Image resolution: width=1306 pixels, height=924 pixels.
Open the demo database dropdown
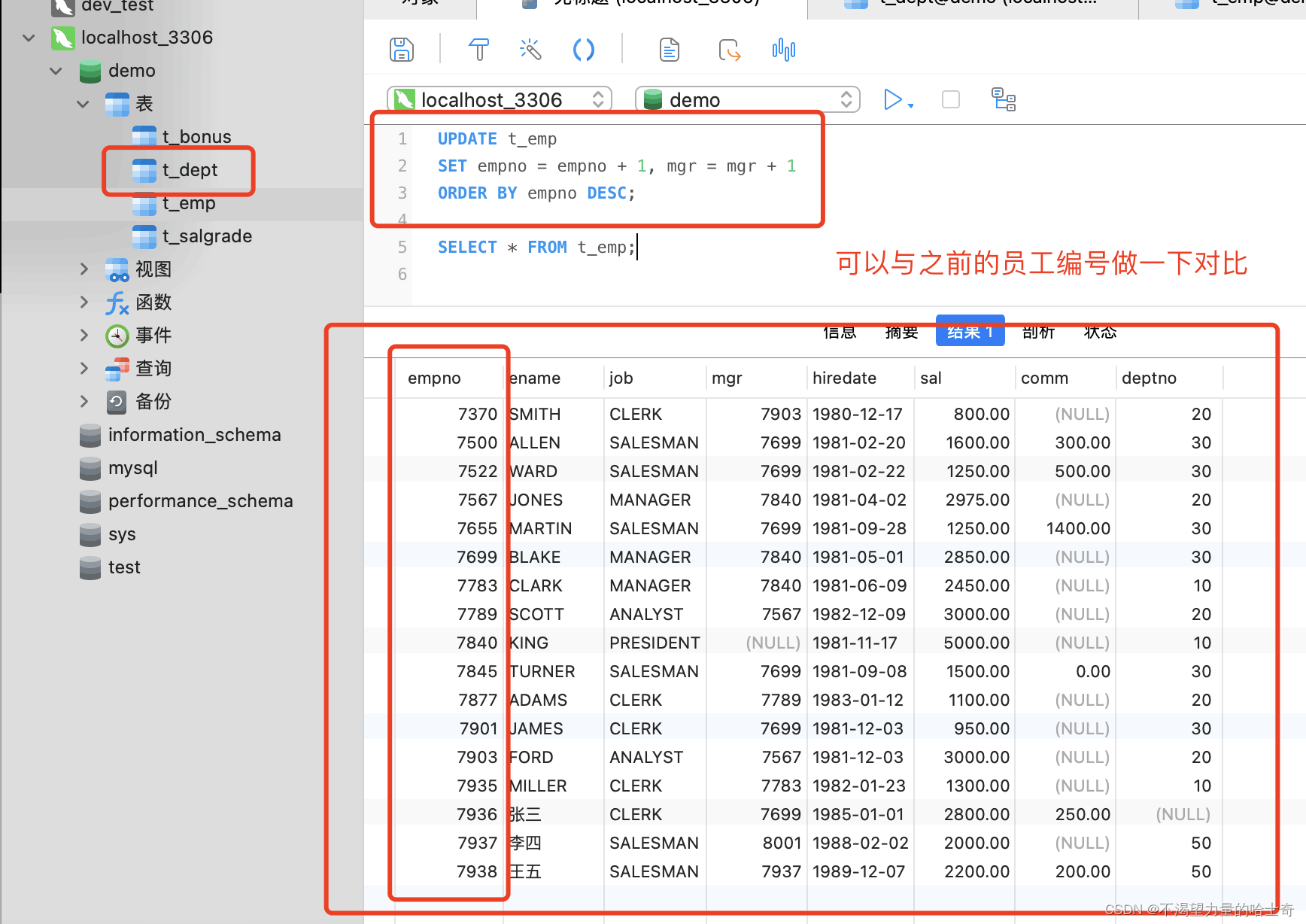coord(846,99)
